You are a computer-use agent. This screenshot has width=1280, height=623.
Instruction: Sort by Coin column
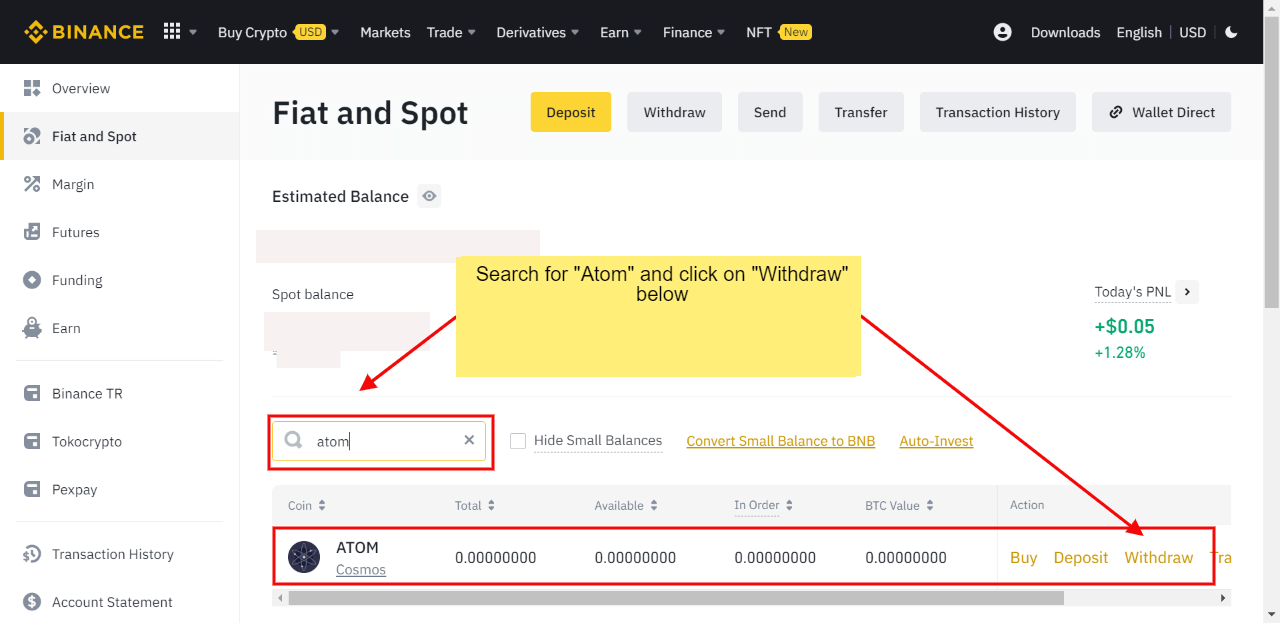[x=307, y=506]
